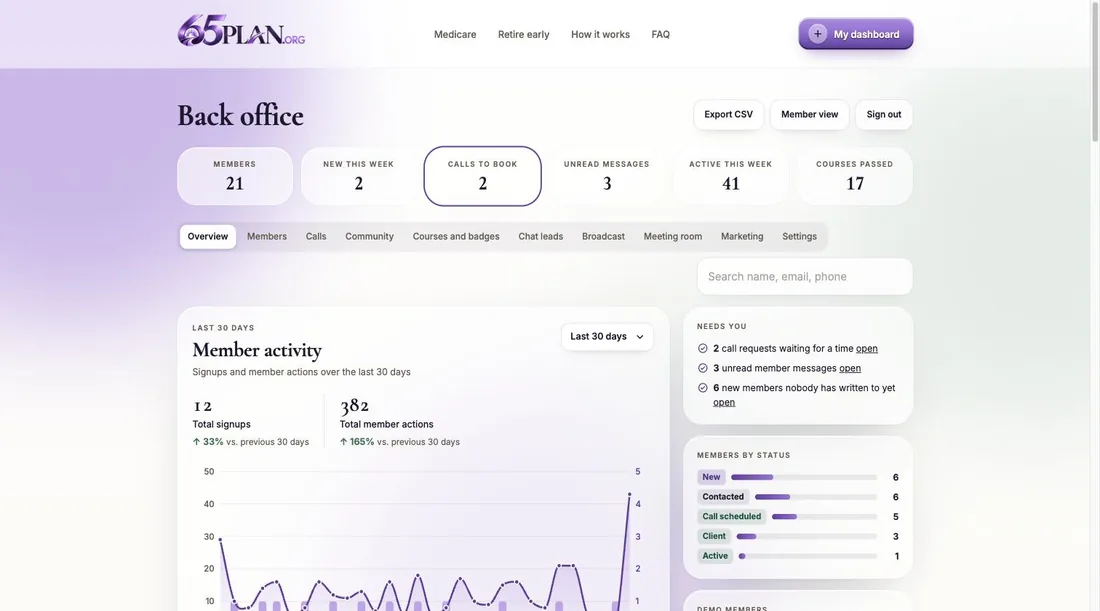The width and height of the screenshot is (1100, 611).
Task: Select the Unread messages card
Action: pyautogui.click(x=607, y=176)
